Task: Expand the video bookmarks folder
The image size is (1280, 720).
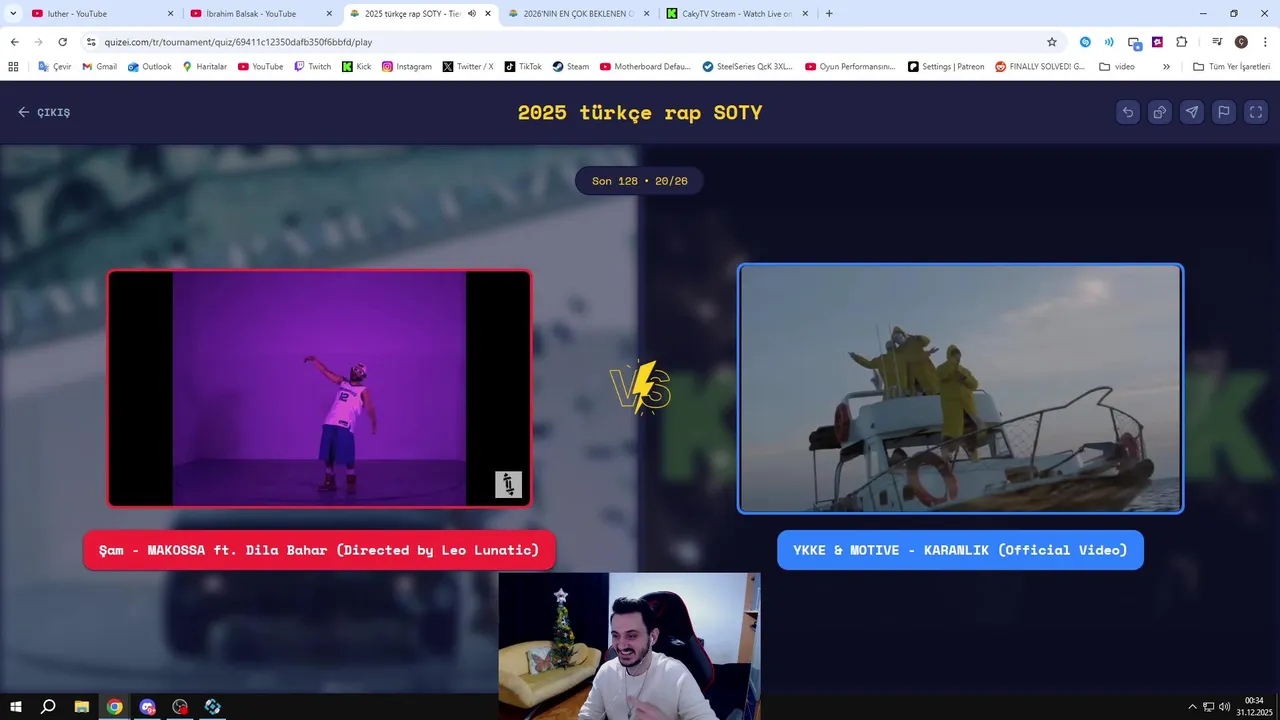Action: pyautogui.click(x=1117, y=67)
